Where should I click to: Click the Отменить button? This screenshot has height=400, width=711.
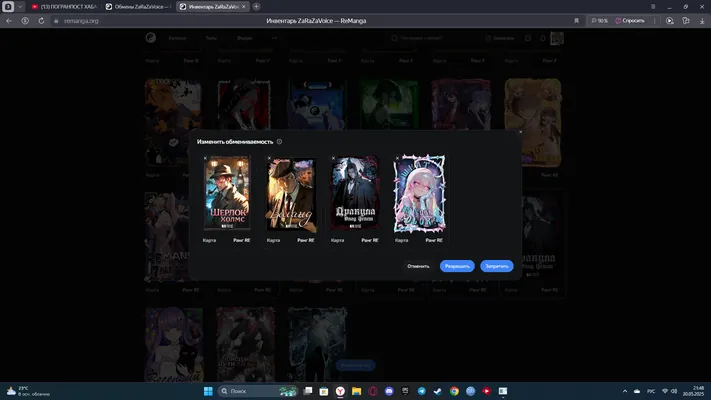[418, 266]
